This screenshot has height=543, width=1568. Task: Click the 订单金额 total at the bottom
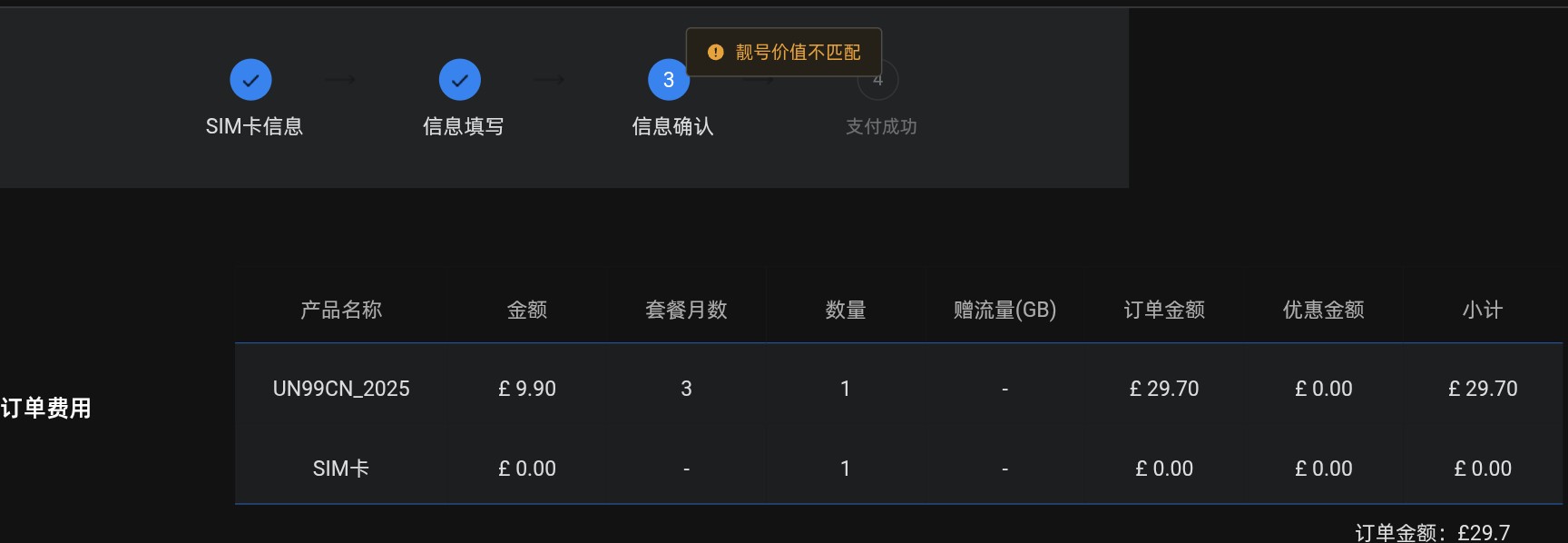pos(1432,532)
